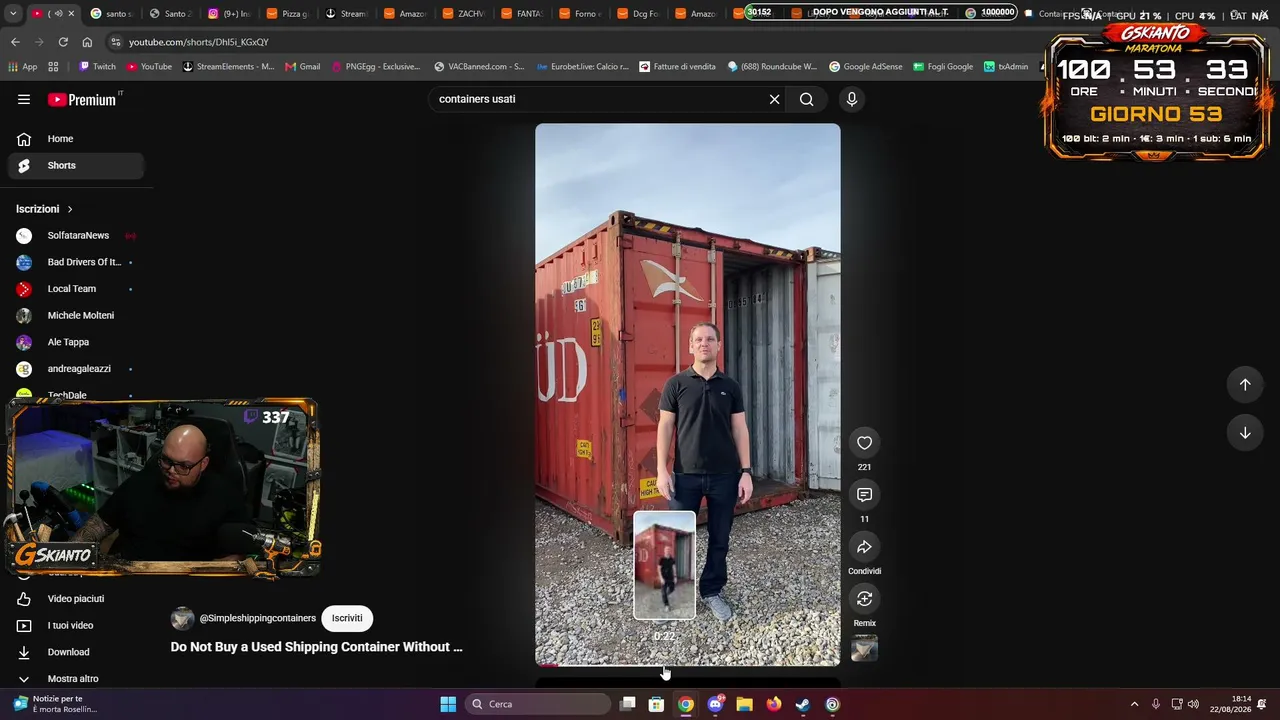Show hidden system tray icons
The height and width of the screenshot is (720, 1280).
point(1134,704)
